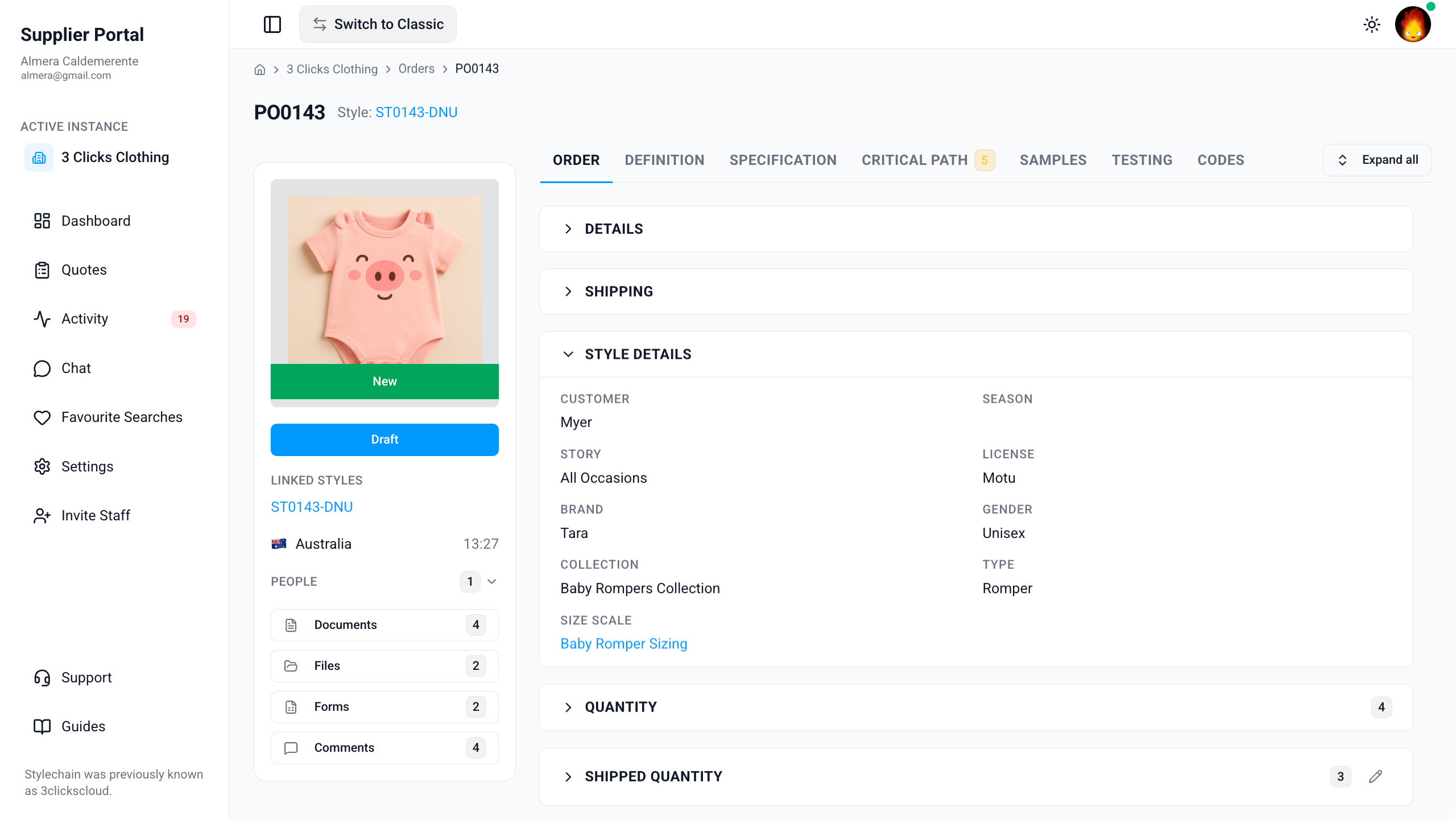Click the Quantity count badge 4

1381,707
